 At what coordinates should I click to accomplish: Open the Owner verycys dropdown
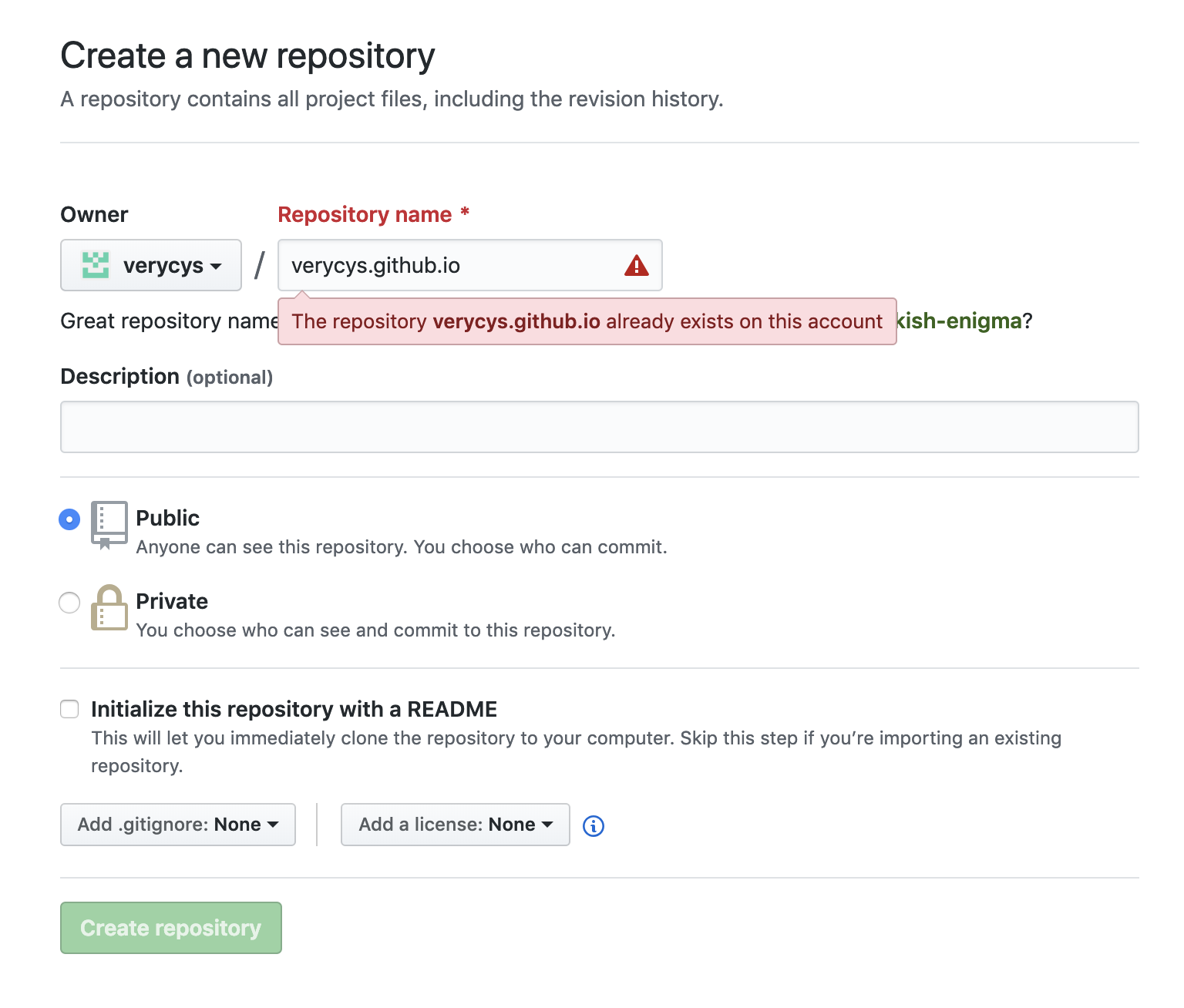(x=151, y=265)
